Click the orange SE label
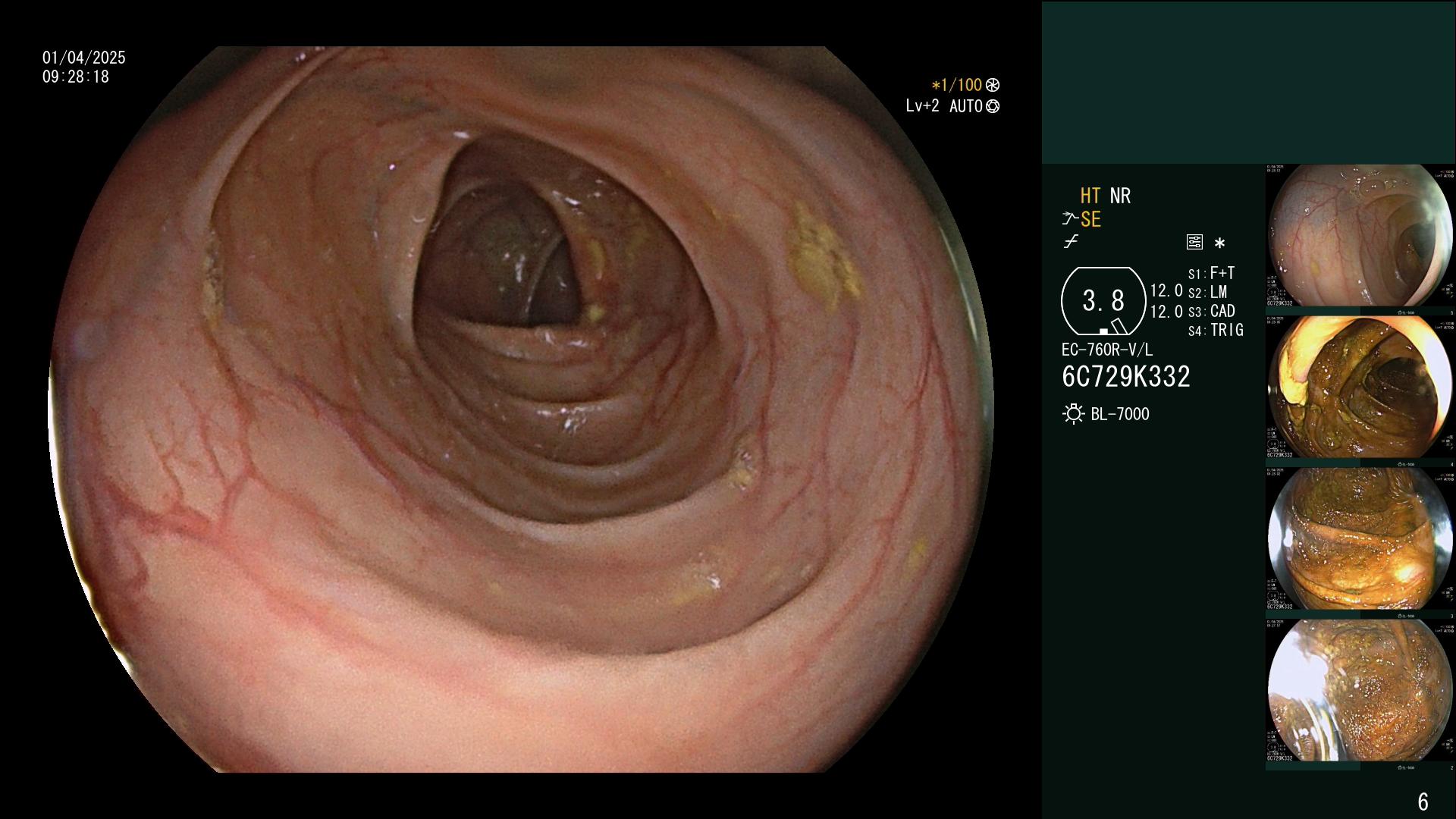 click(x=1090, y=219)
